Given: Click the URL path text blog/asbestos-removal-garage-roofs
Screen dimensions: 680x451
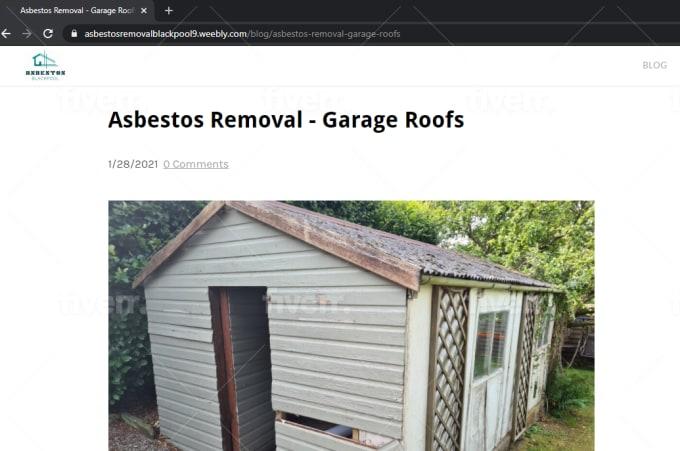Looking at the screenshot, I should (x=325, y=34).
